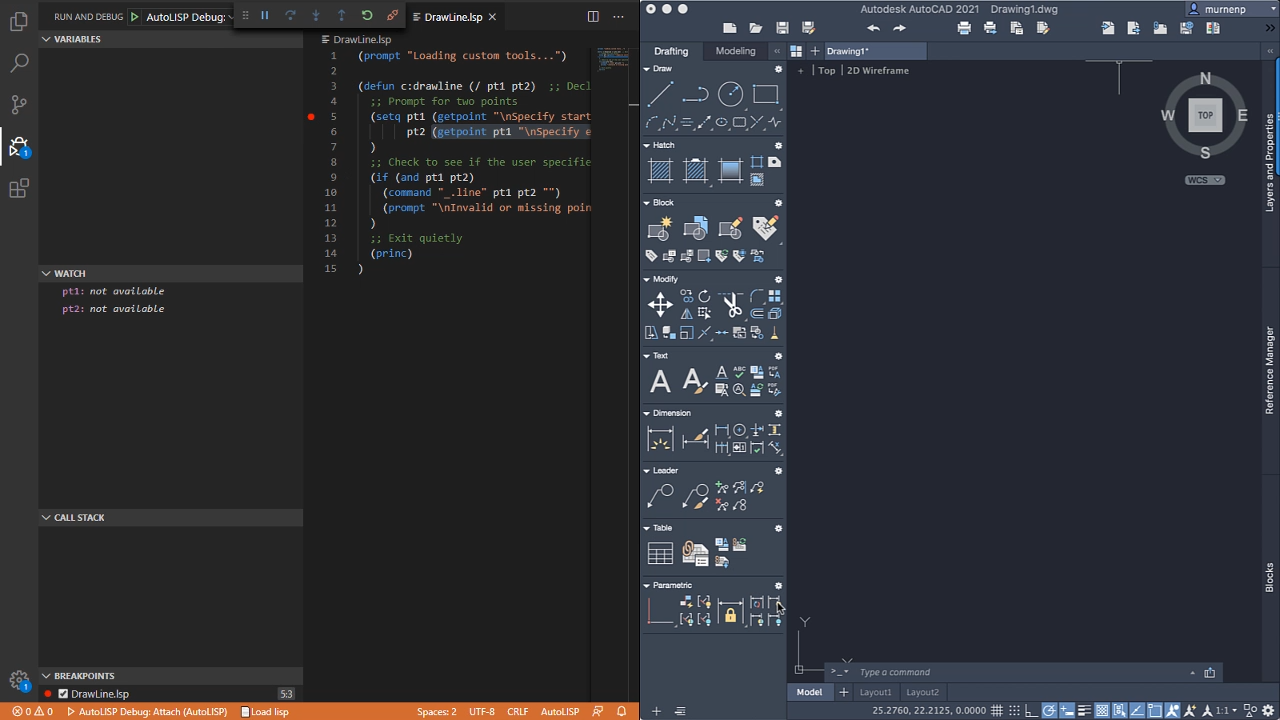Image resolution: width=1280 pixels, height=720 pixels.
Task: Choose the Move tool in Modify panel
Action: point(660,305)
